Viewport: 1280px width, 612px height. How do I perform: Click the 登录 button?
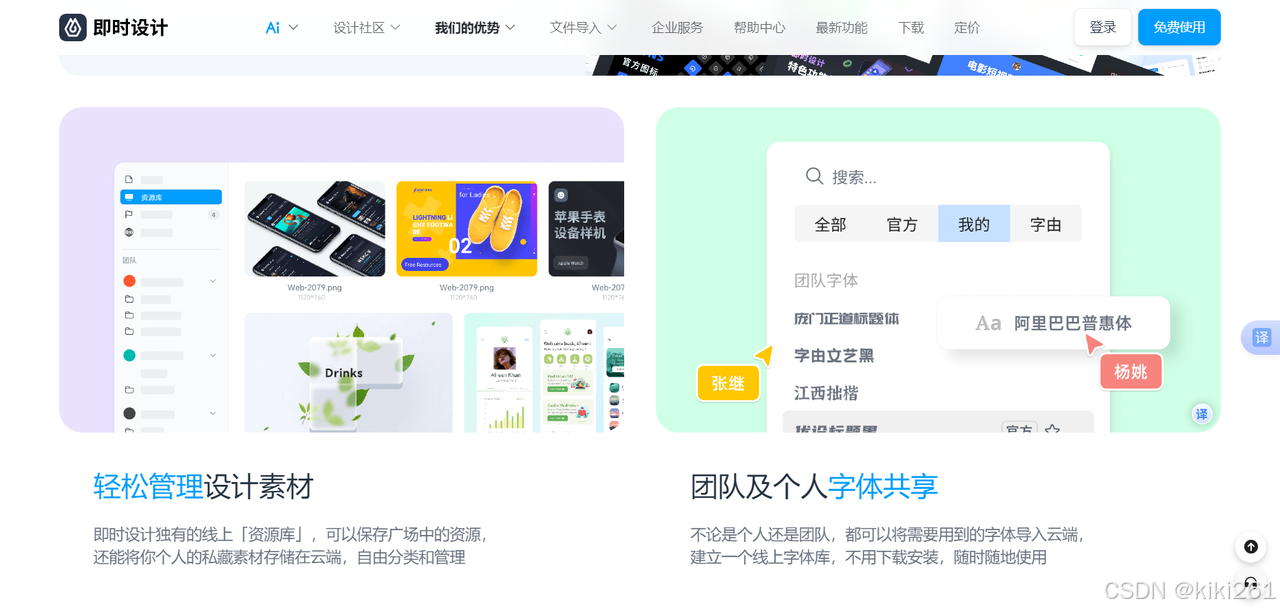1103,27
